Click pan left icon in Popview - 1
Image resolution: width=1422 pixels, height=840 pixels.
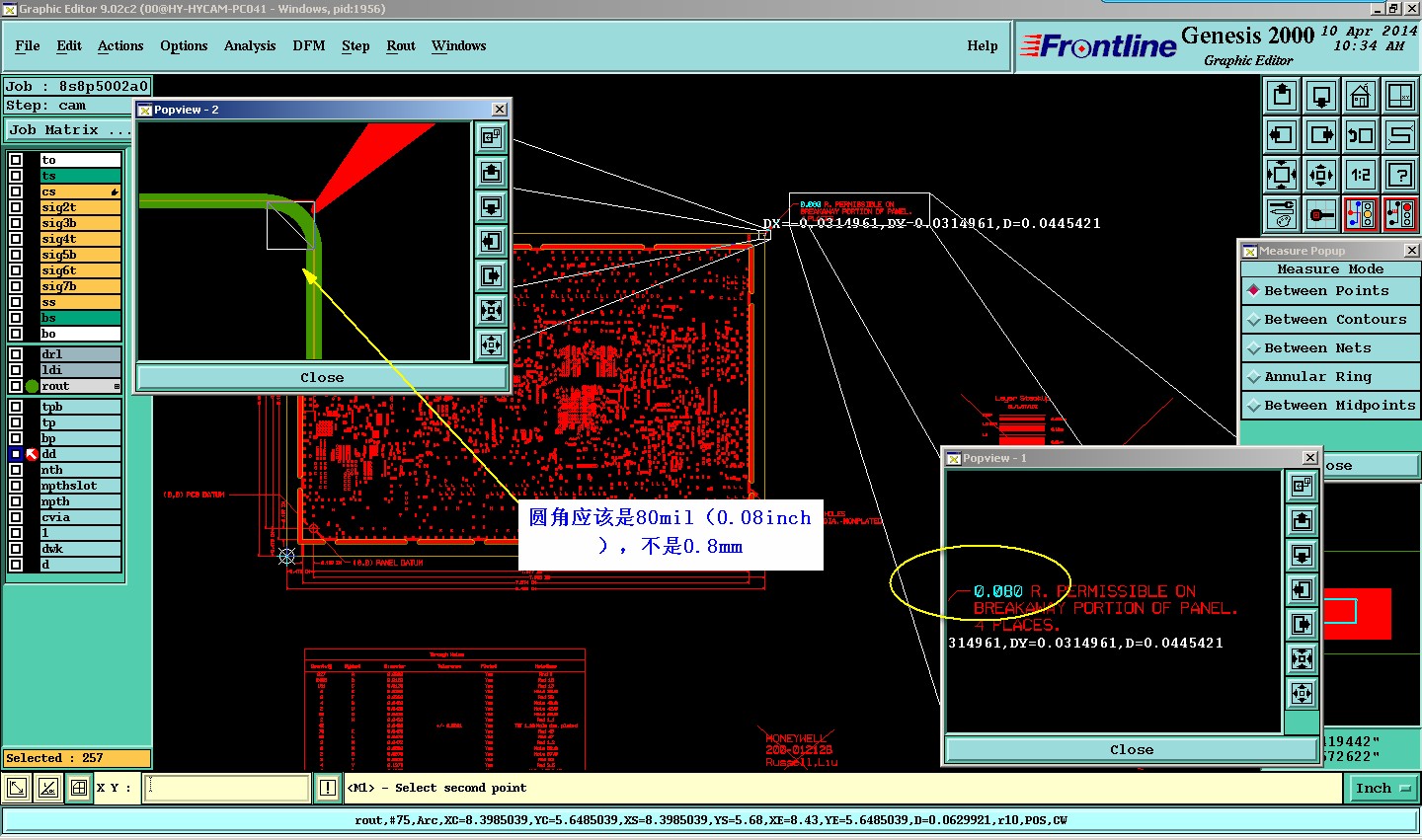1303,589
